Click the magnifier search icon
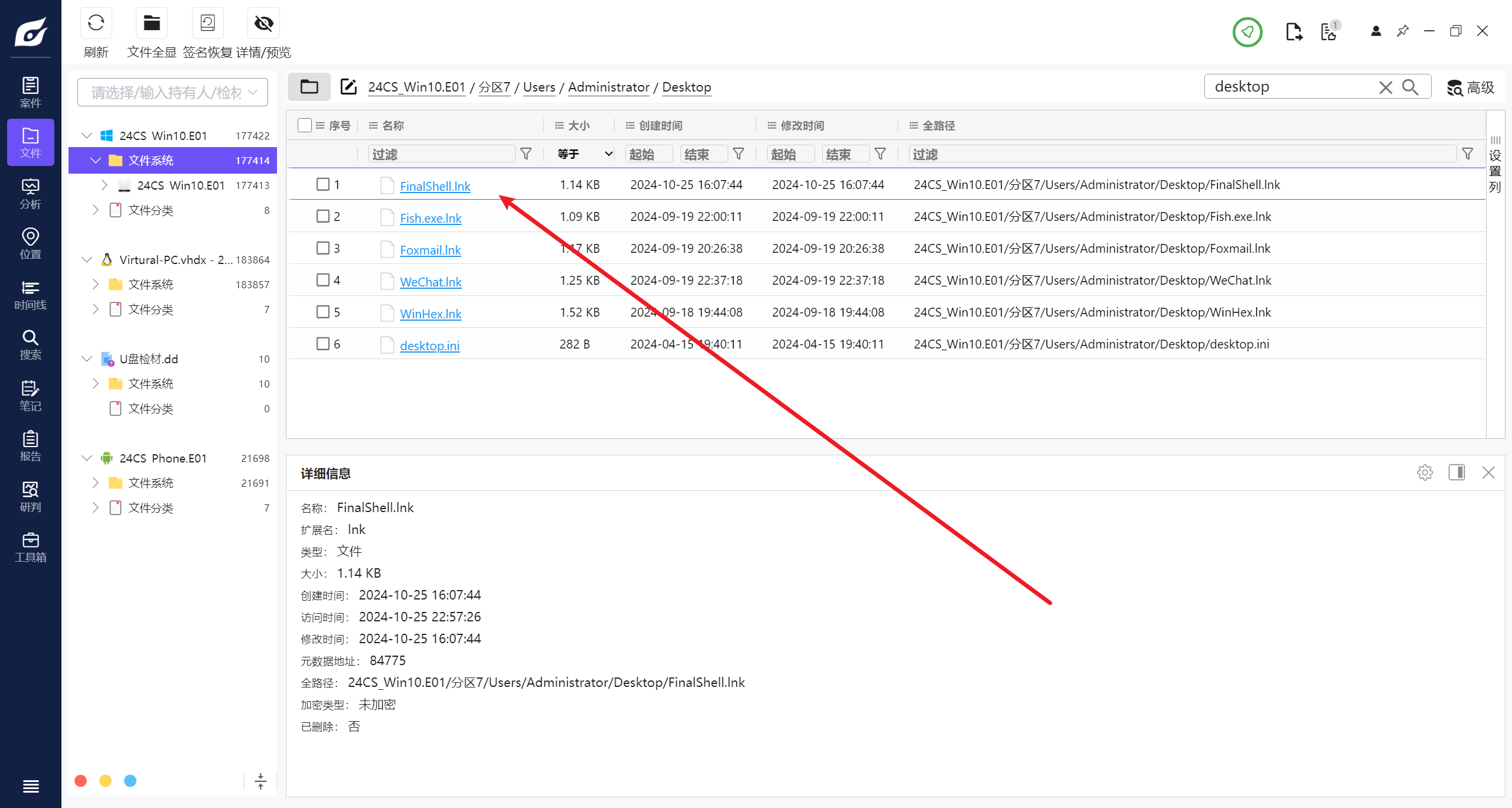This screenshot has height=808, width=1512. (1410, 87)
